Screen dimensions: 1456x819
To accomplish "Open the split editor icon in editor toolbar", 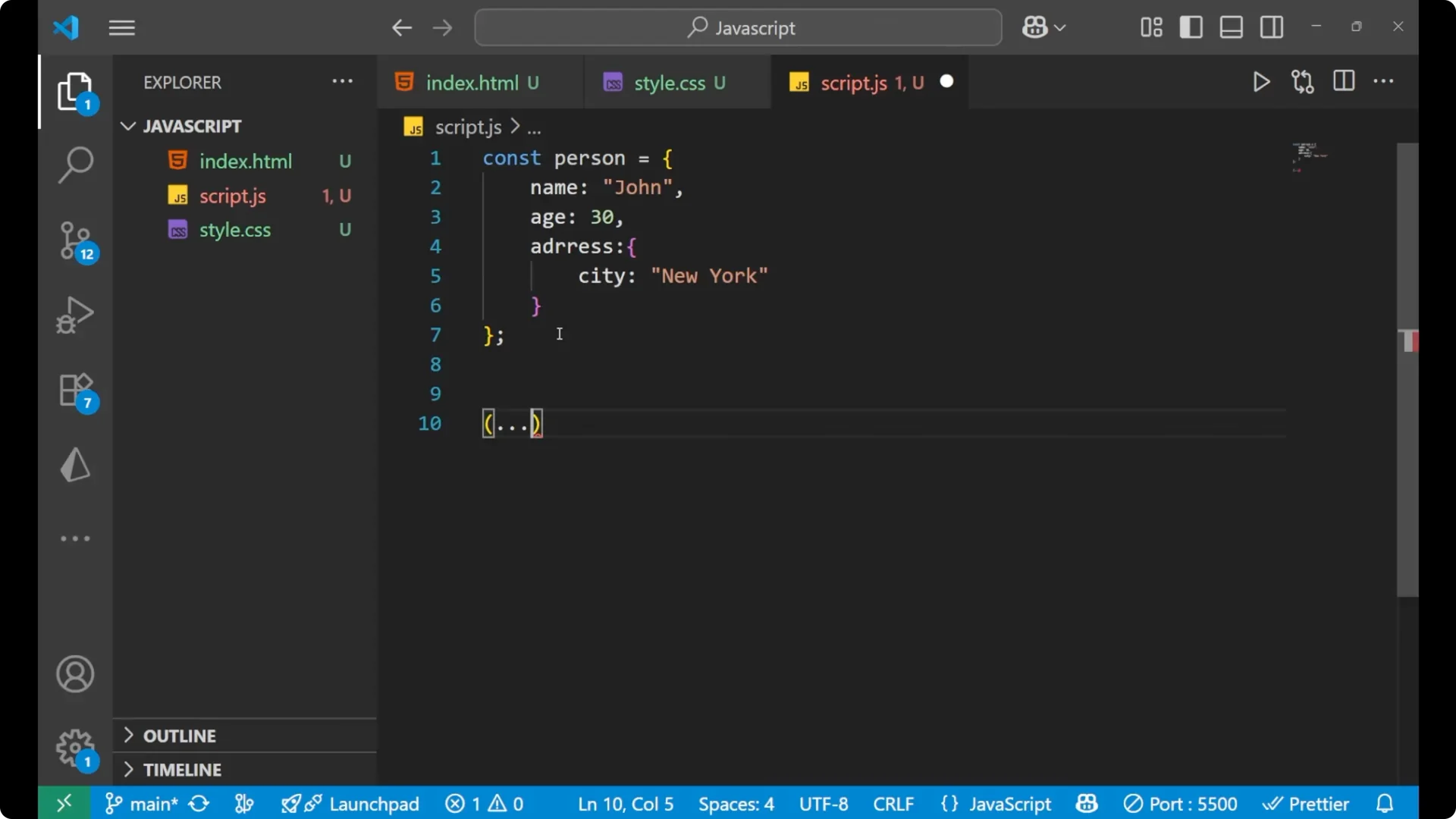I will (1343, 81).
